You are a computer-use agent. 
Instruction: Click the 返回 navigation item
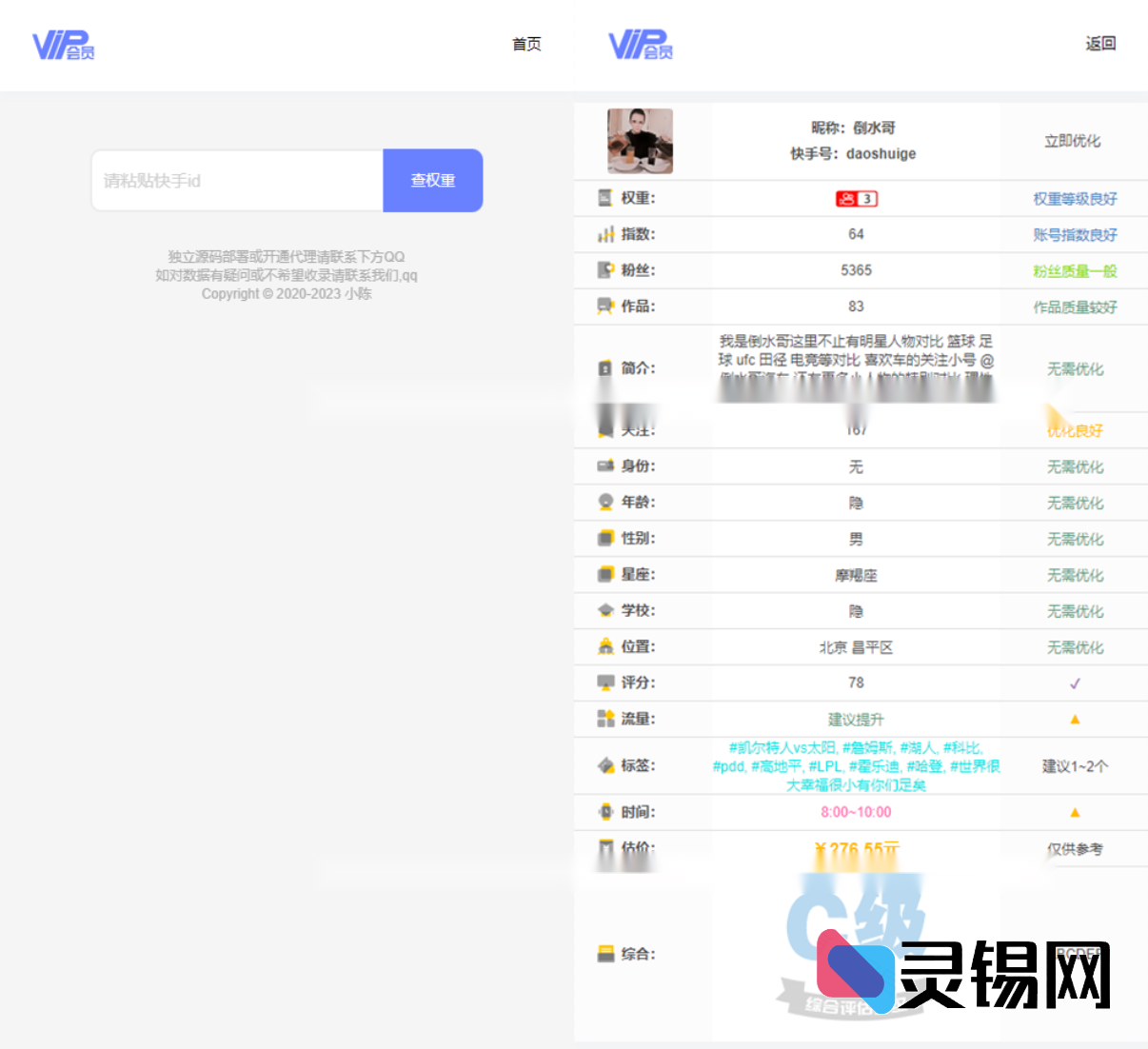click(x=1101, y=44)
